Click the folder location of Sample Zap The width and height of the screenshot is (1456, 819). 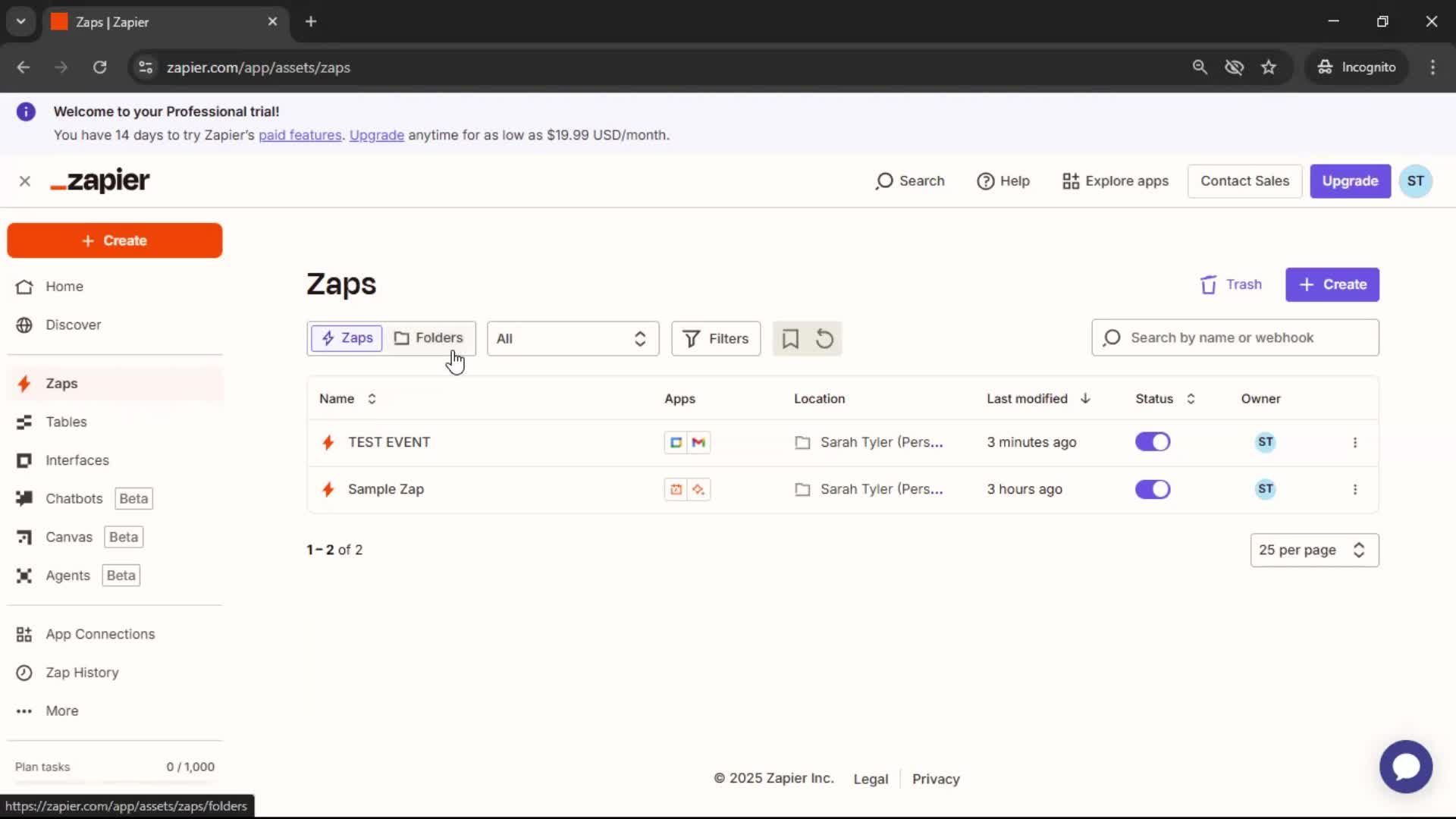868,489
